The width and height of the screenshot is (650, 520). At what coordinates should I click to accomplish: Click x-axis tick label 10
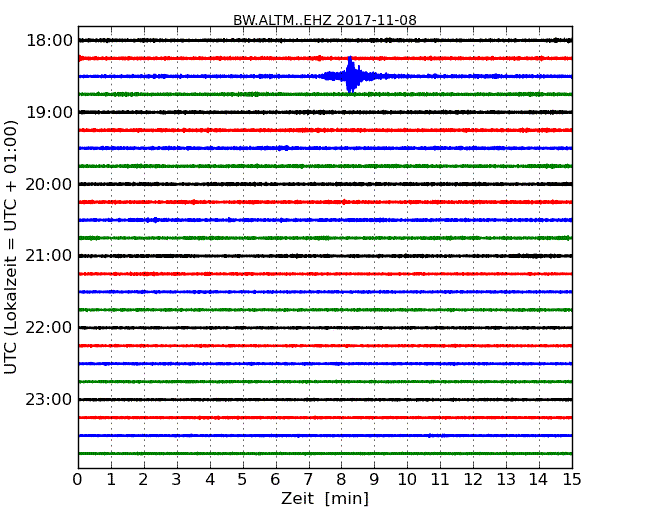coord(407,480)
